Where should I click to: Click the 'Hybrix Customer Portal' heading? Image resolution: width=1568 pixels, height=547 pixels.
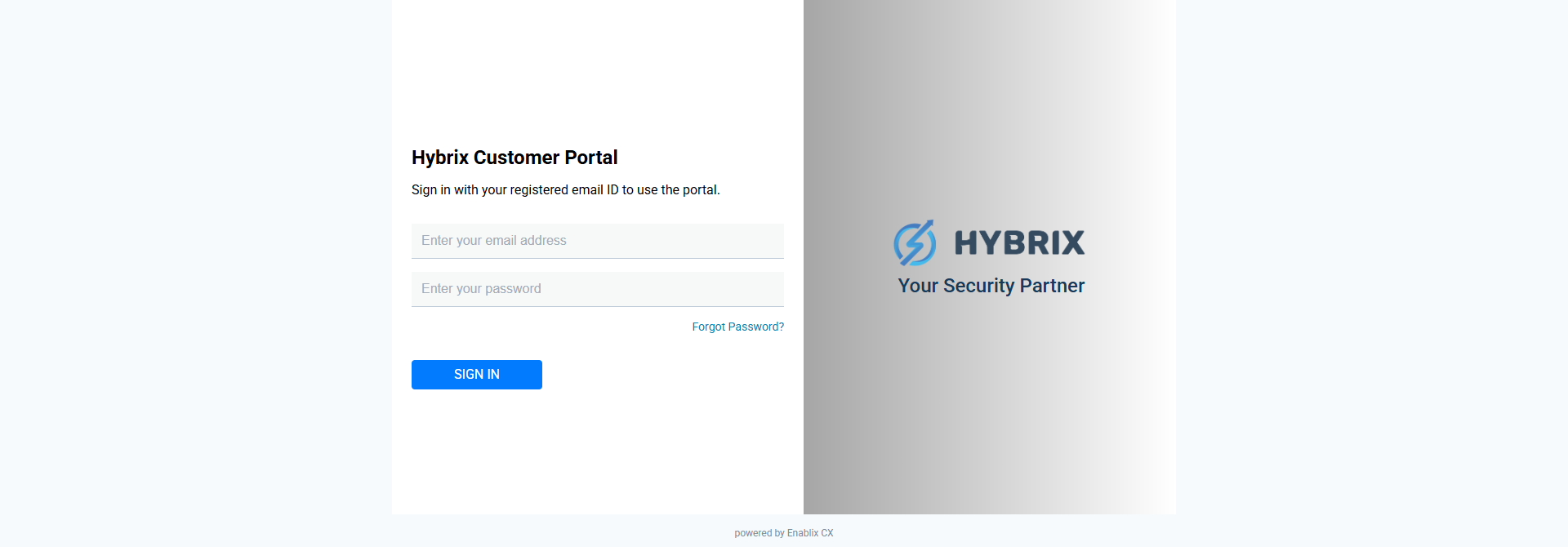tap(514, 158)
